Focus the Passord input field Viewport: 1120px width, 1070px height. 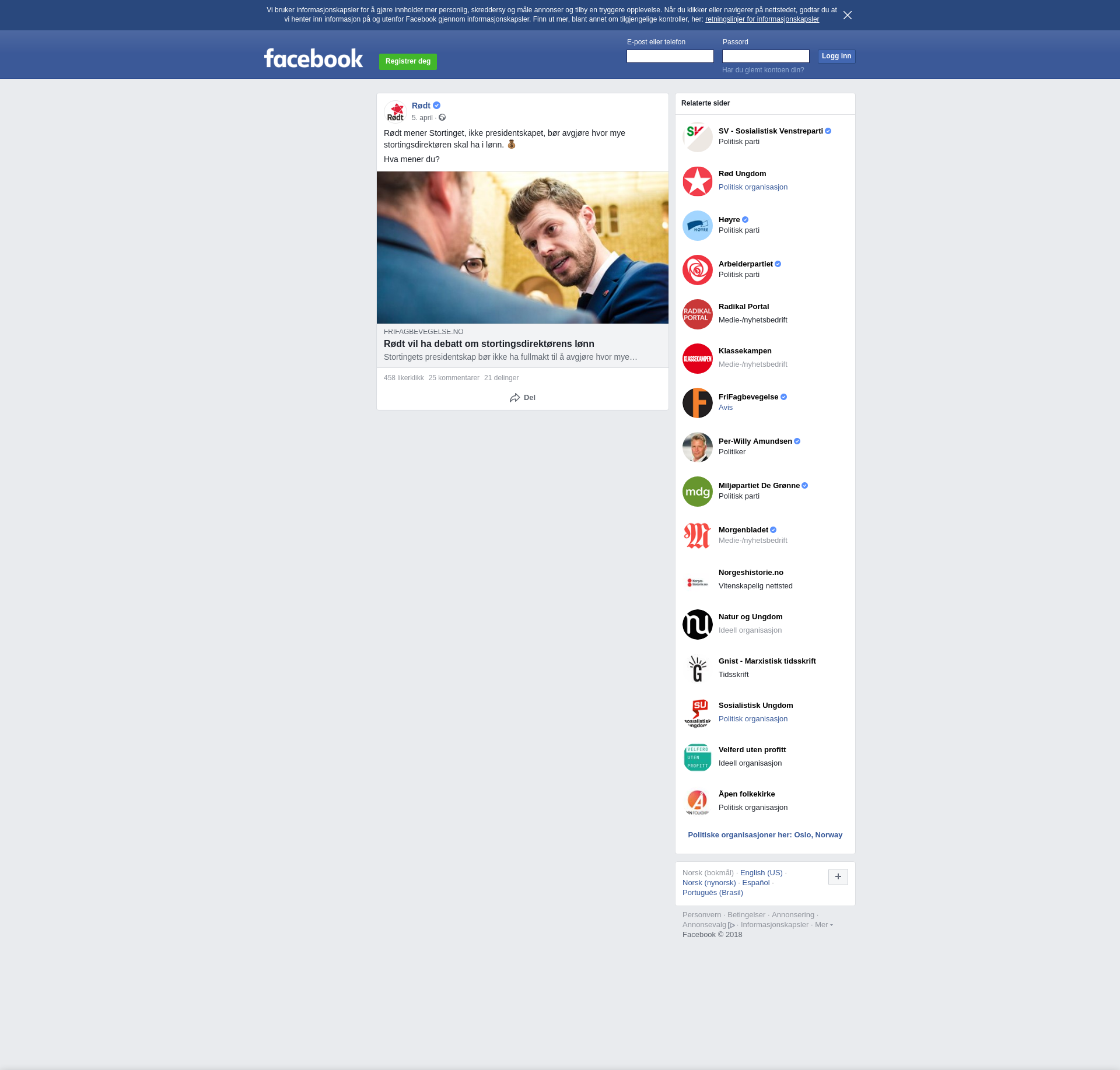pos(766,56)
